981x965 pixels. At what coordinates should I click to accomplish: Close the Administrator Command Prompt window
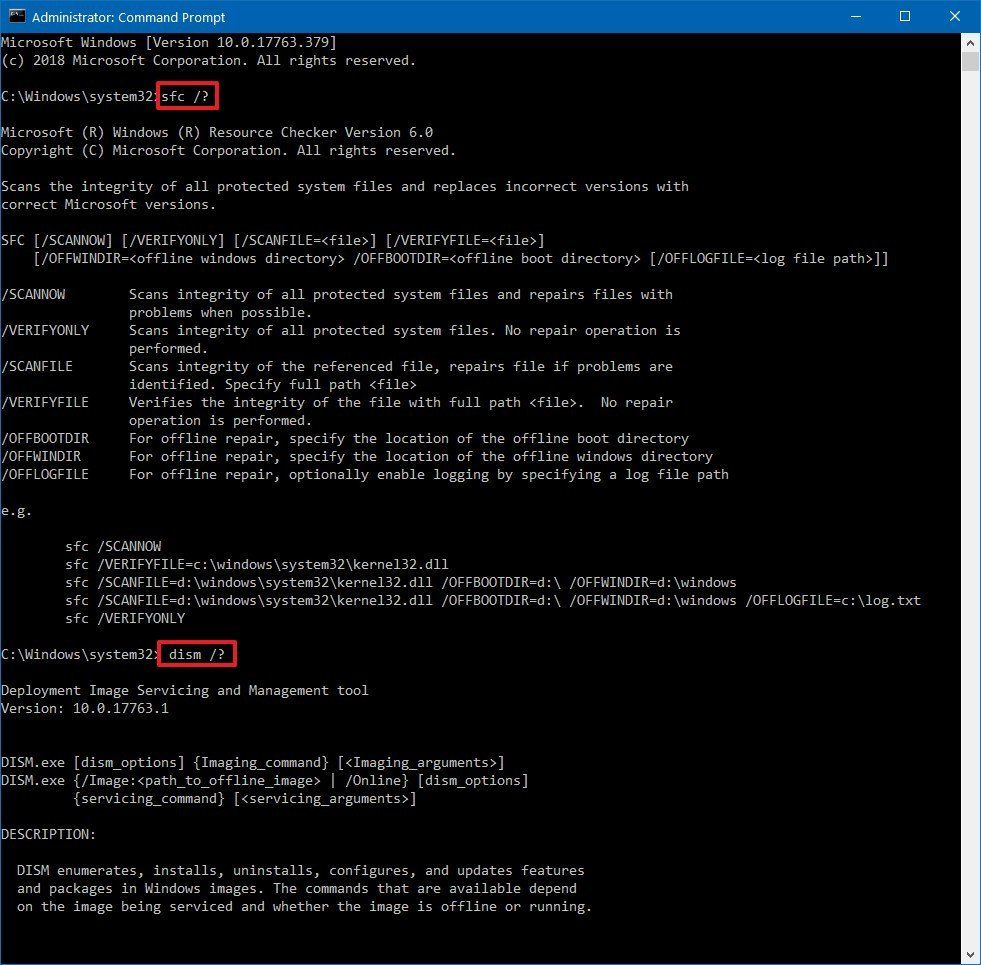tap(955, 16)
